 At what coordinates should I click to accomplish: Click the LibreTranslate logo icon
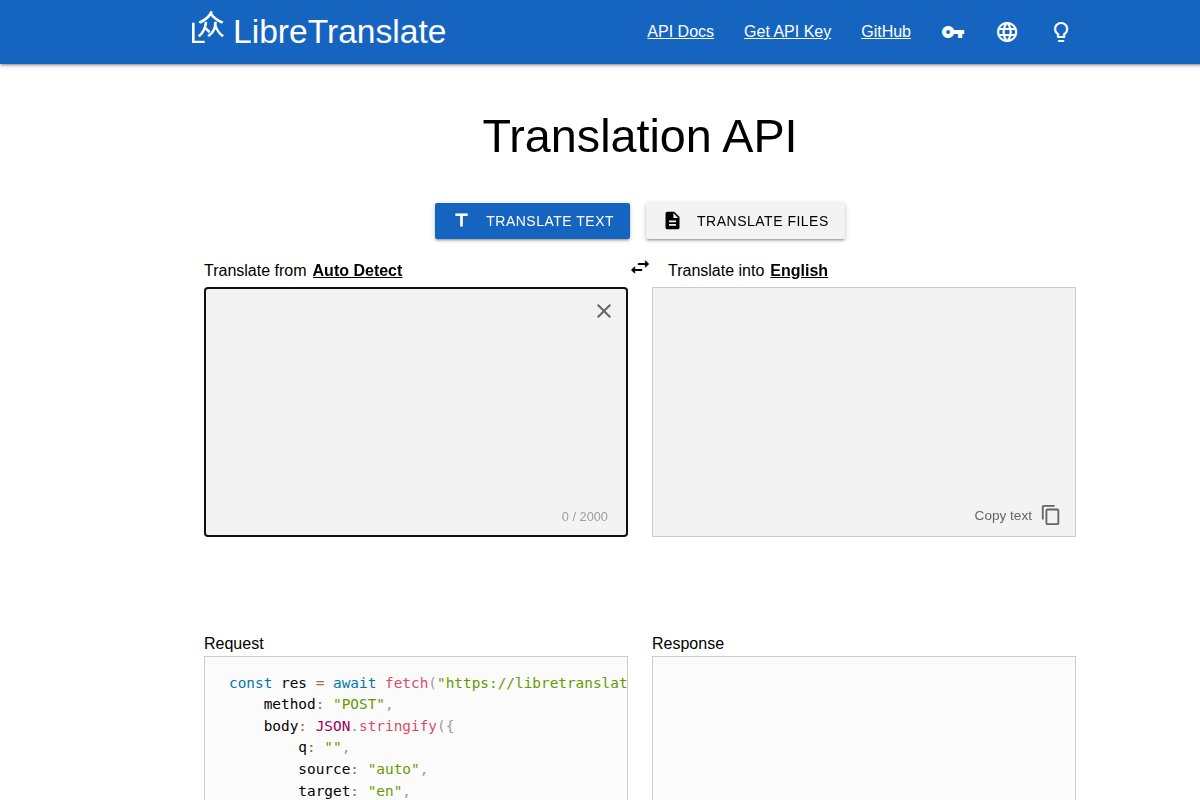208,29
